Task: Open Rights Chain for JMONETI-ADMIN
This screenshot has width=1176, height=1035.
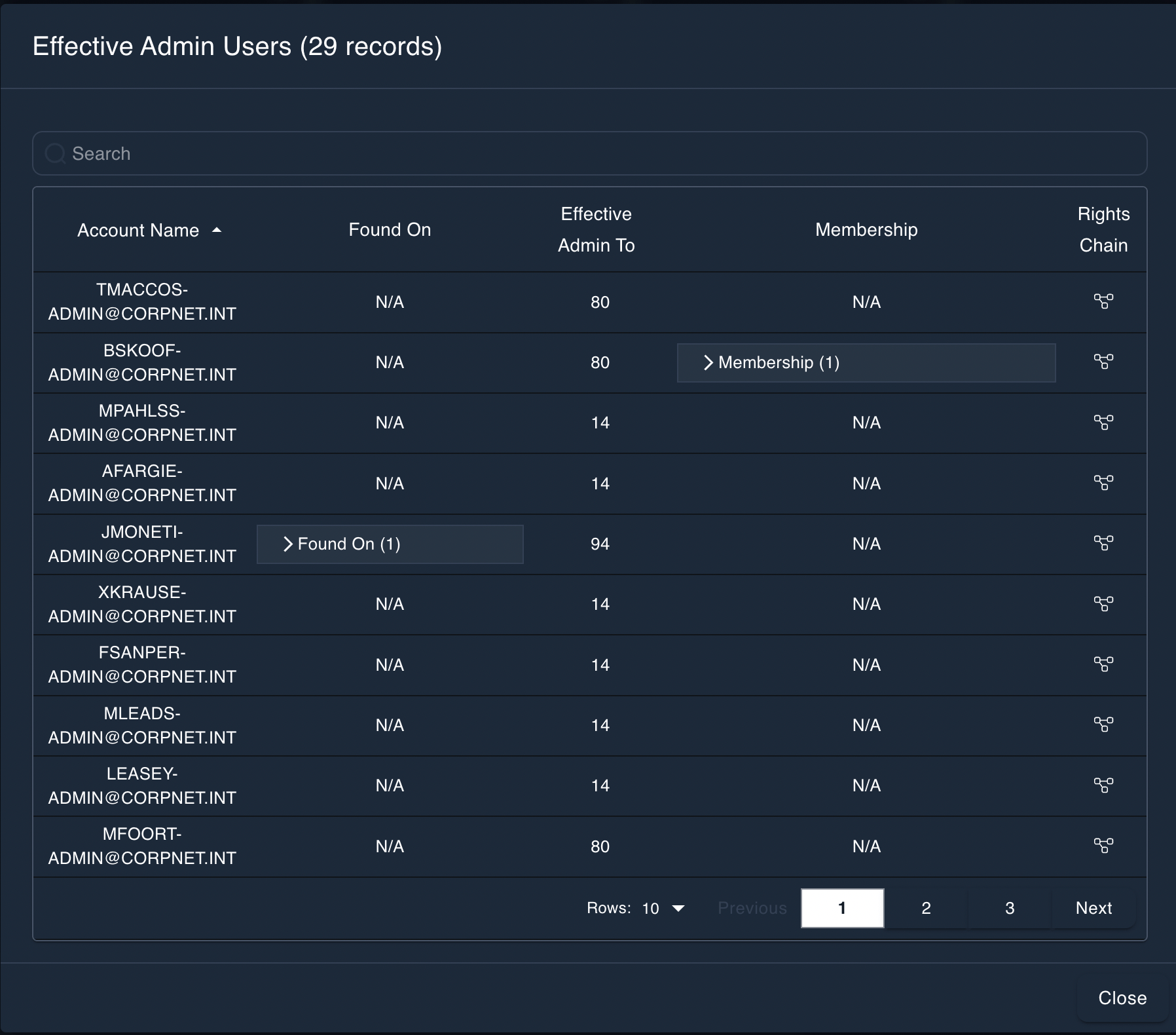Action: 1105,543
